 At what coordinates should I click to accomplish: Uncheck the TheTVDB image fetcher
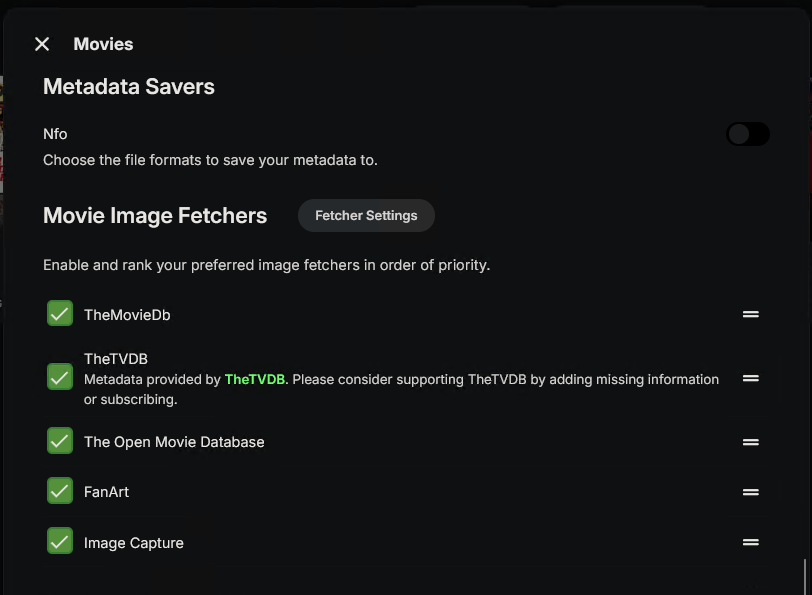pos(60,377)
